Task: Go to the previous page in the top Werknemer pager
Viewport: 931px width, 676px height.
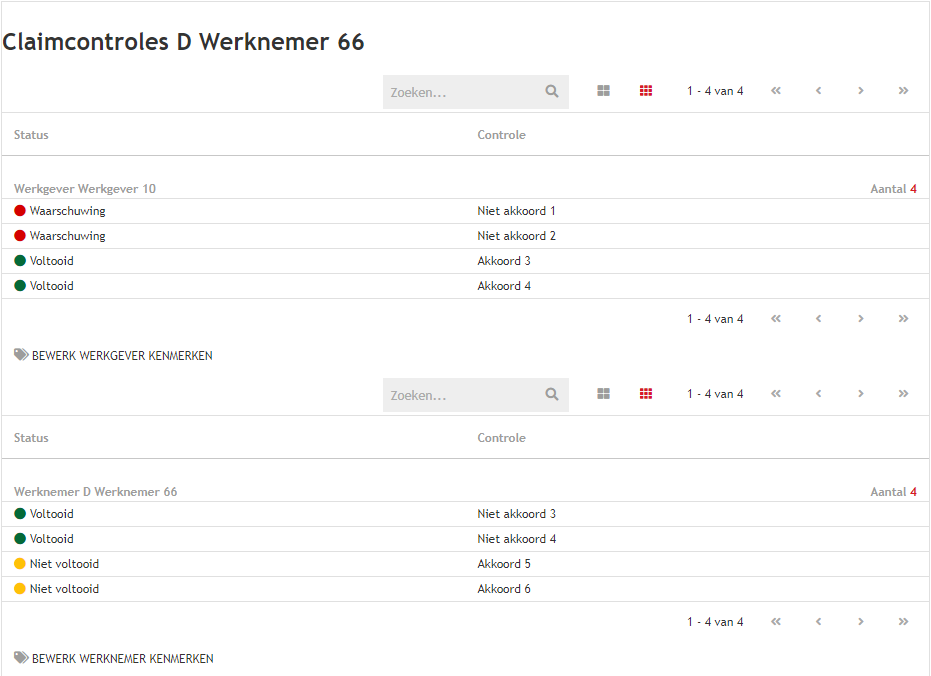Action: pyautogui.click(x=818, y=394)
